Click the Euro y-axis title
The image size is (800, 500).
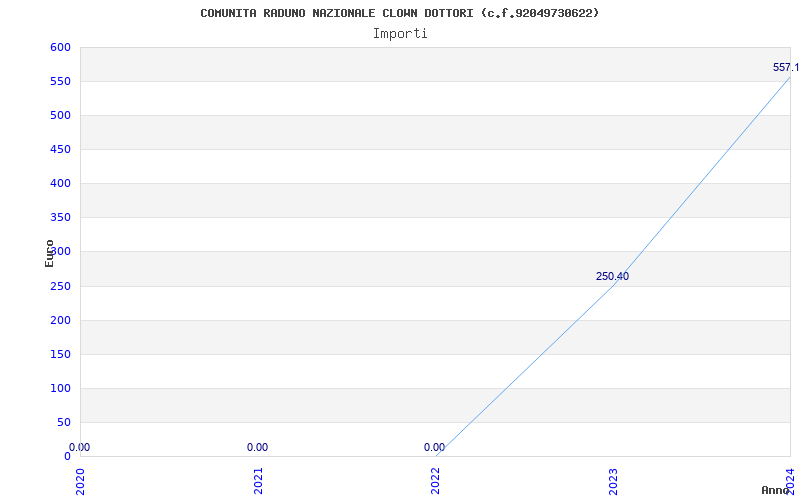tap(49, 253)
